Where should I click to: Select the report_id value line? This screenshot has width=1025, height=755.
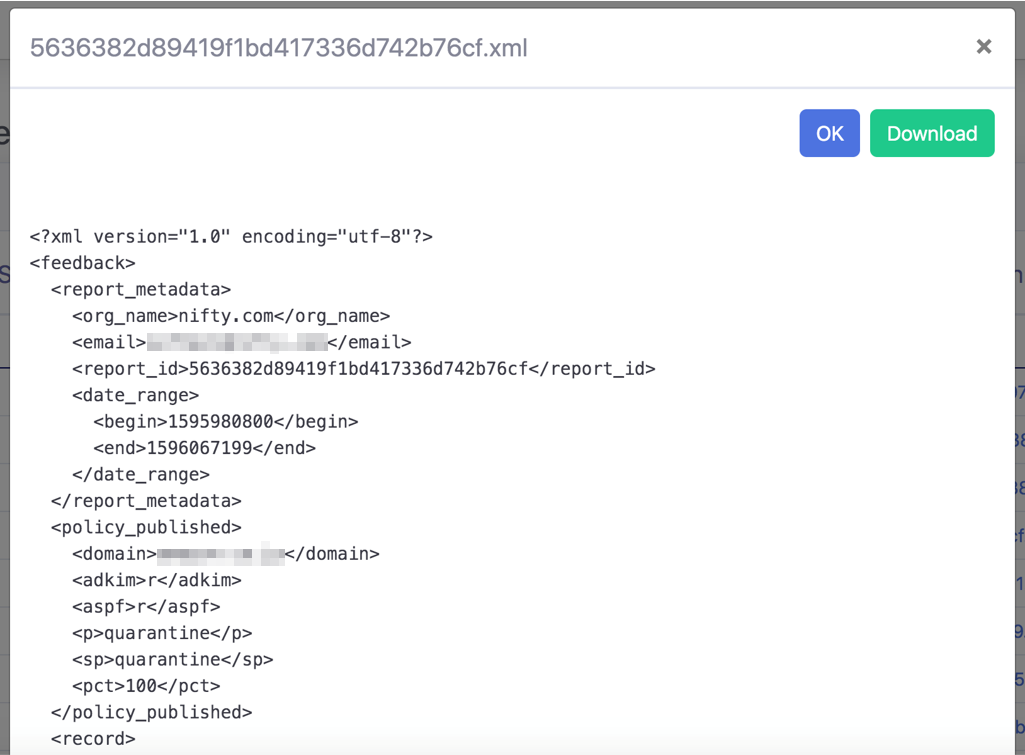[363, 369]
